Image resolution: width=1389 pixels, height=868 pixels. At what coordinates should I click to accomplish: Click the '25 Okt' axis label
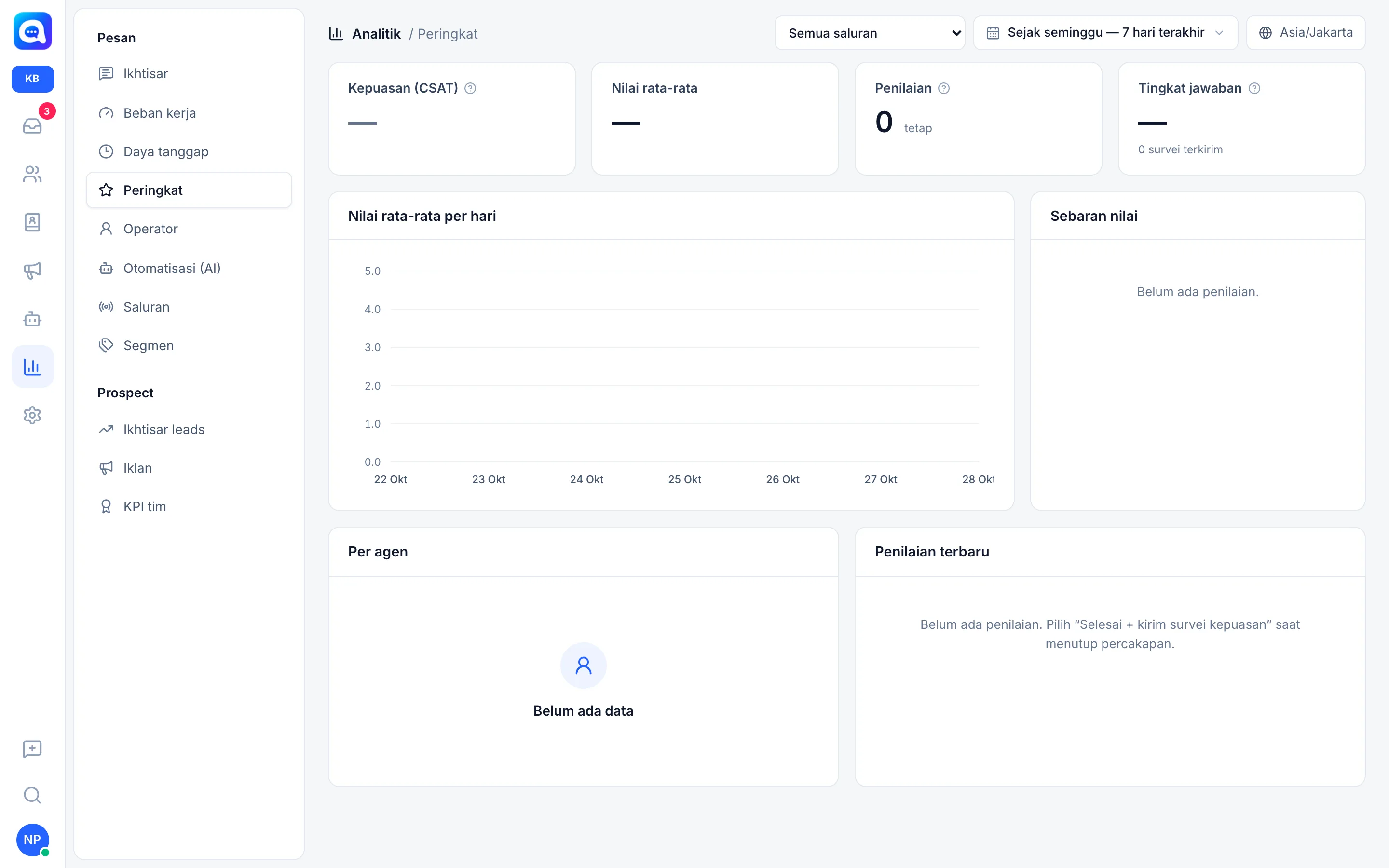click(x=684, y=479)
